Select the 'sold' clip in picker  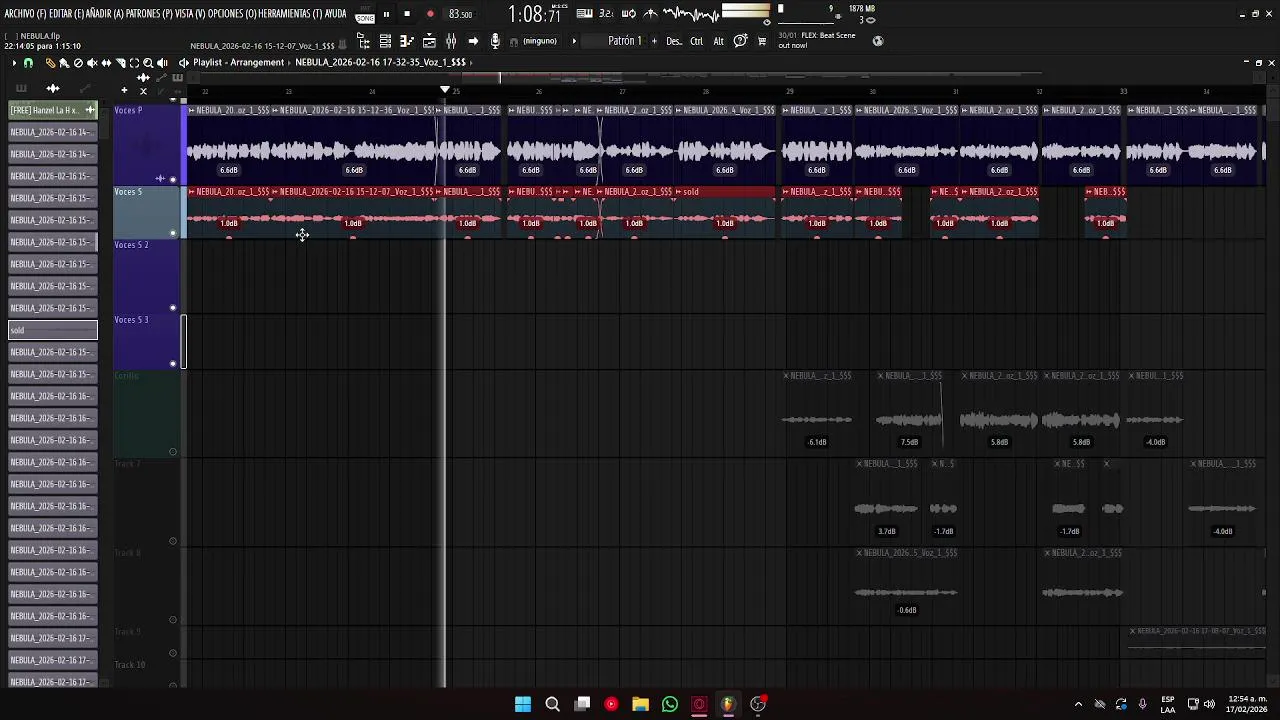click(53, 330)
